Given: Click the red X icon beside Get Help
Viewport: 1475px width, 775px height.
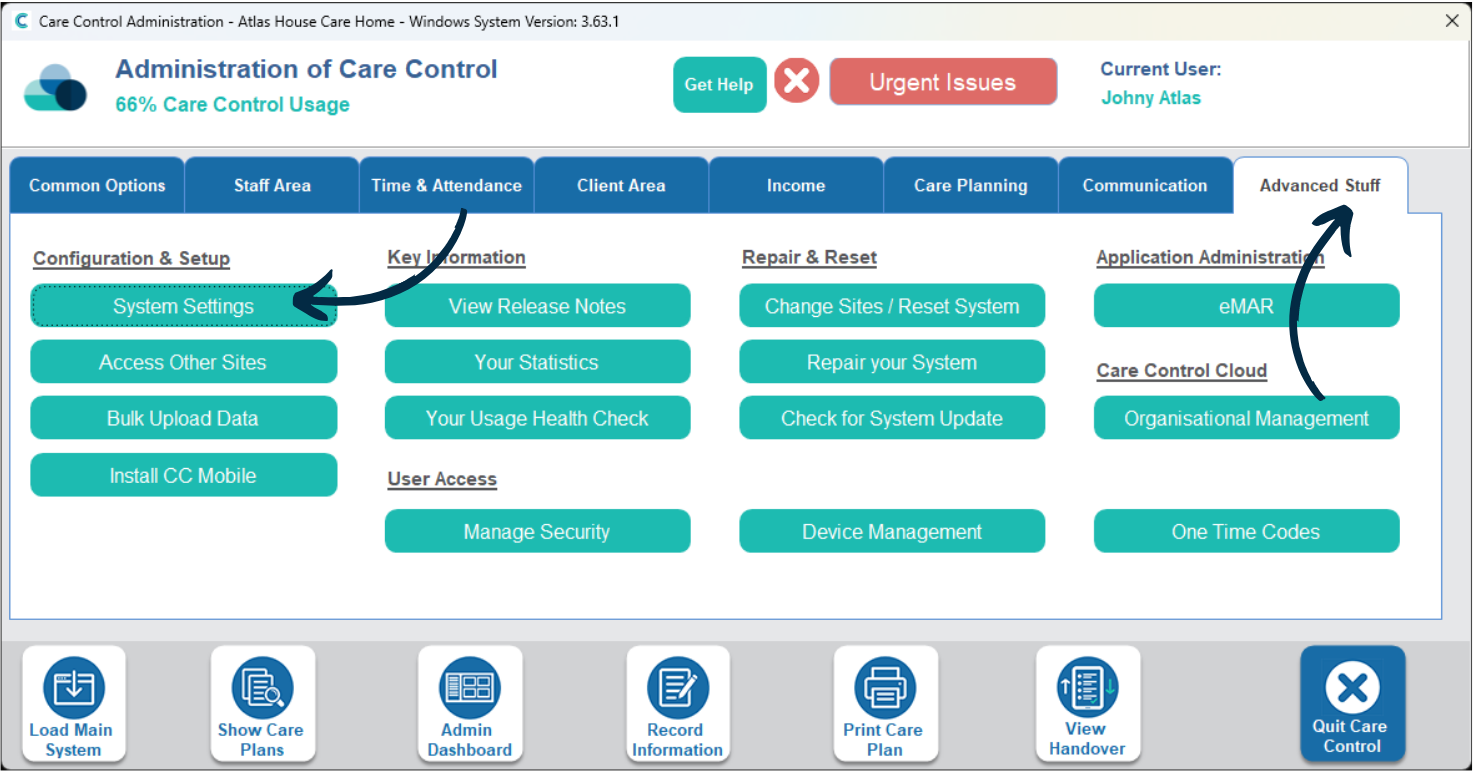Looking at the screenshot, I should point(796,82).
